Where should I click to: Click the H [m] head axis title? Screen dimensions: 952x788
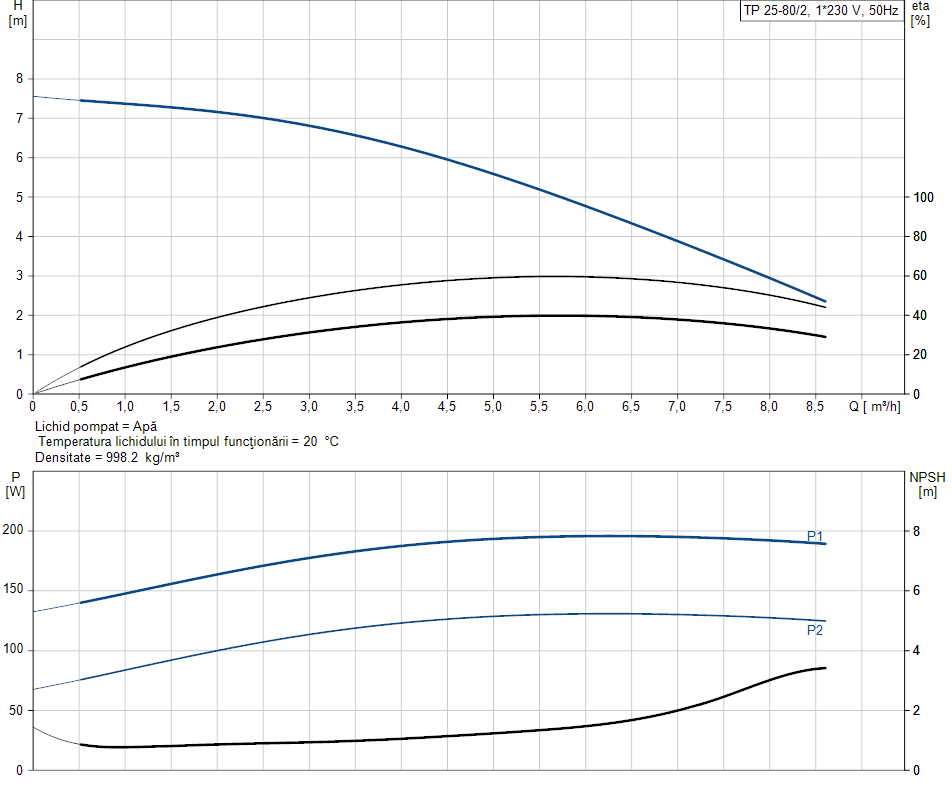[x=17, y=13]
